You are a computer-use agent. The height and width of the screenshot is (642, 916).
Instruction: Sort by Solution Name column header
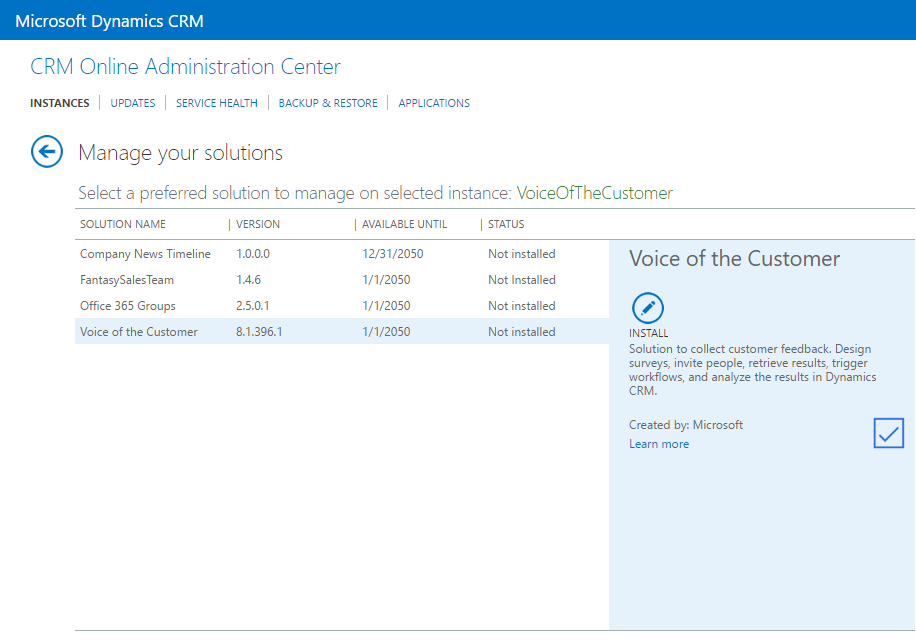pyautogui.click(x=123, y=224)
